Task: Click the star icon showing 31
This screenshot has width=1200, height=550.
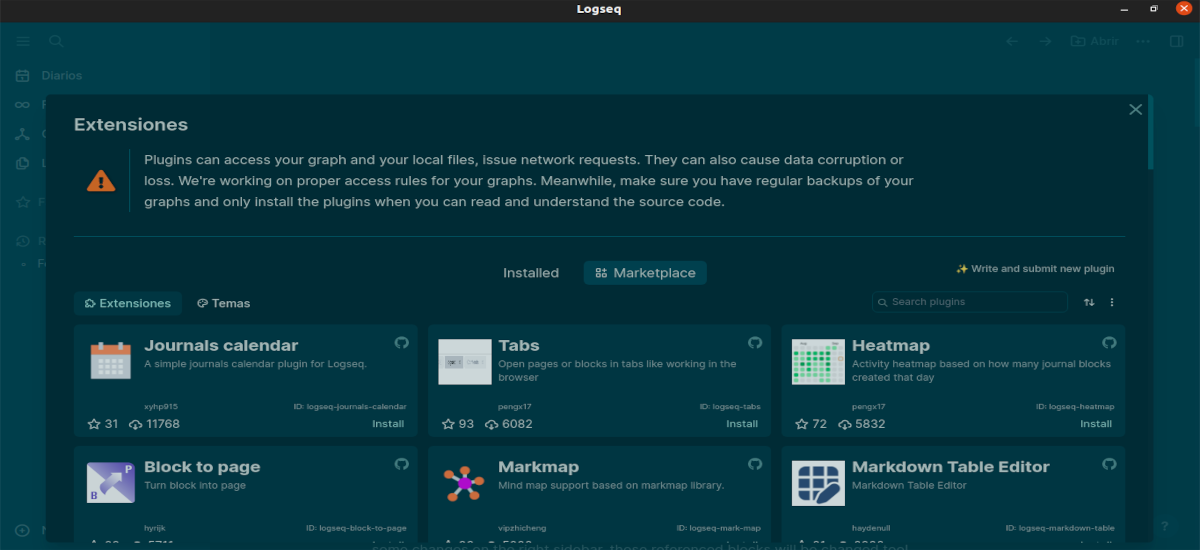Action: pyautogui.click(x=95, y=424)
